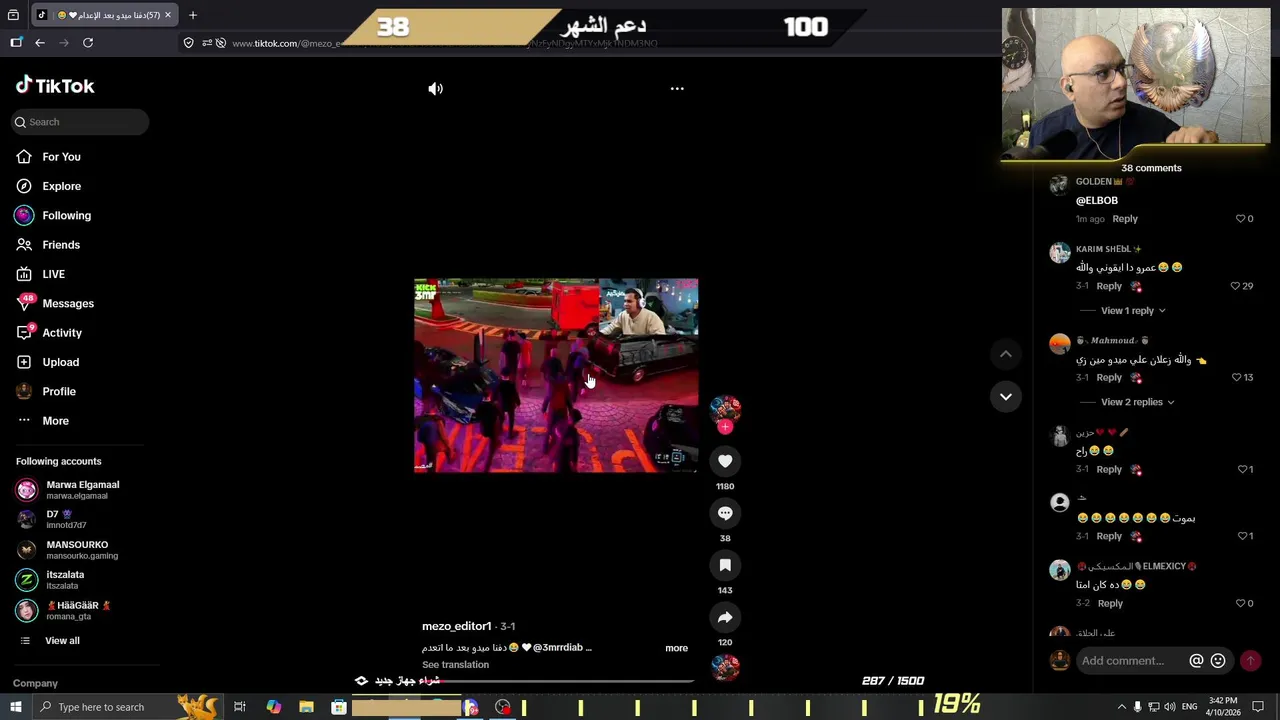Click the video progress bar
1280x720 pixels.
(556, 681)
